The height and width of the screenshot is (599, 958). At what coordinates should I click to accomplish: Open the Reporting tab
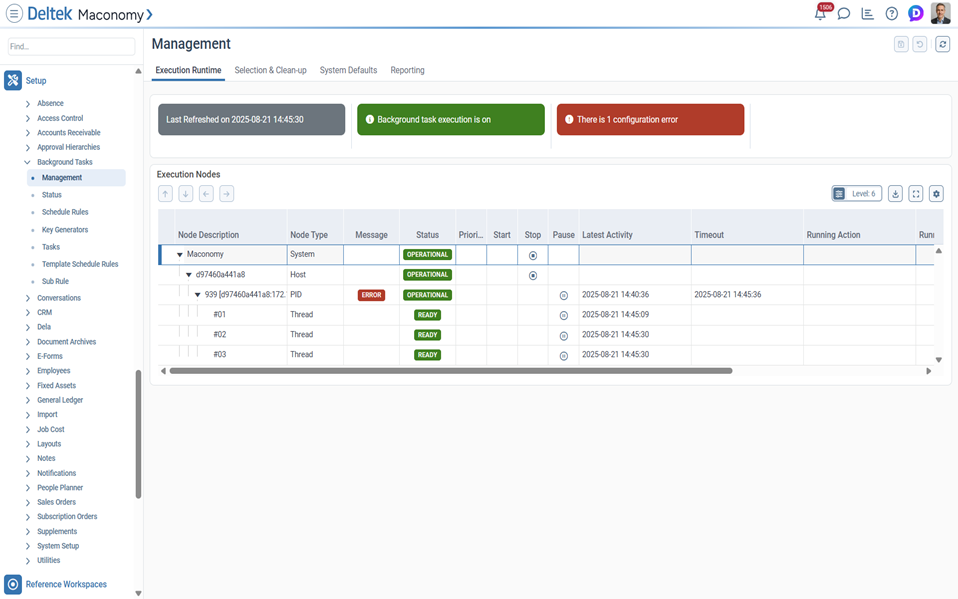tap(407, 70)
